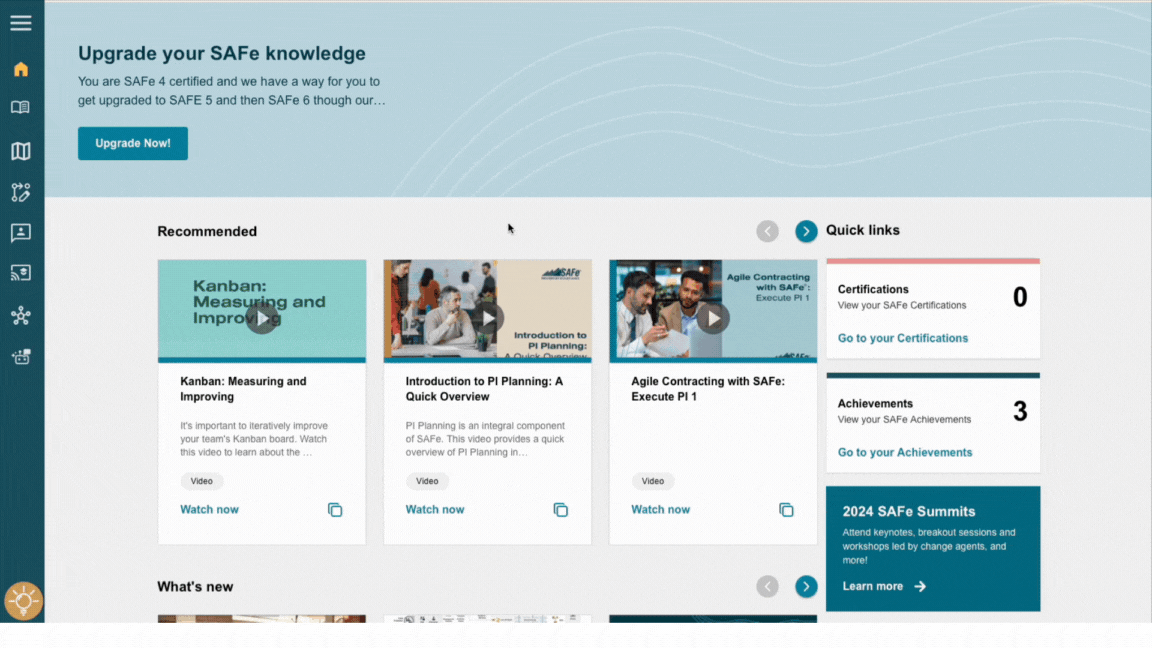
Task: Click the Upgrade Now! button
Action: (133, 143)
